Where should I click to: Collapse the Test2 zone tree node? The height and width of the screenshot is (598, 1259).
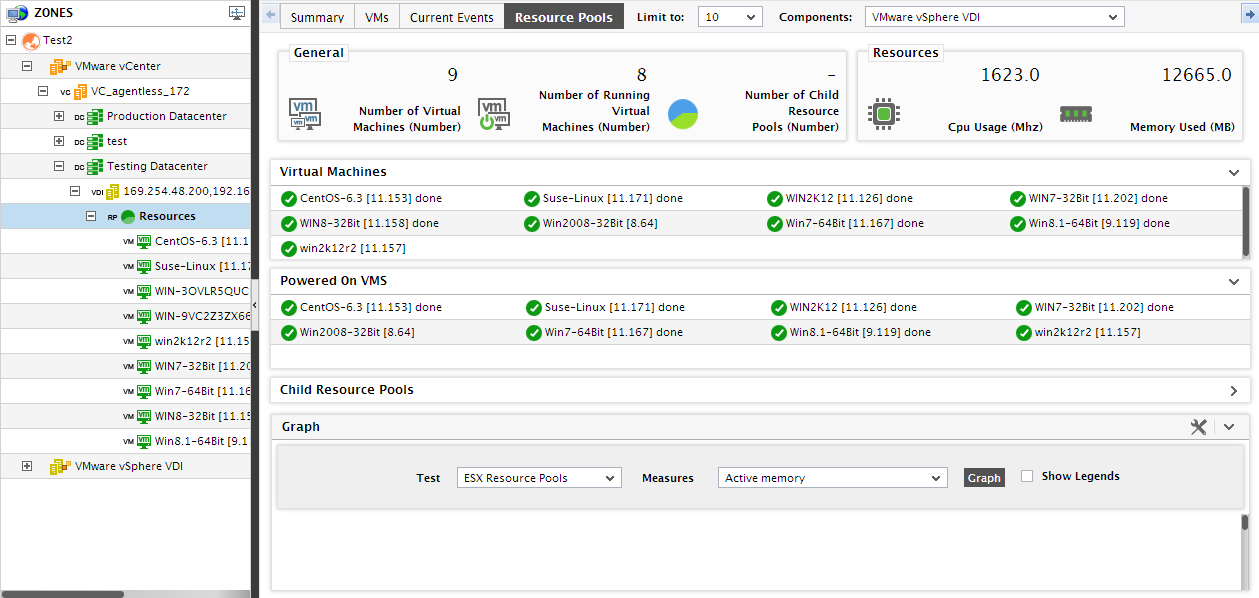coord(11,41)
